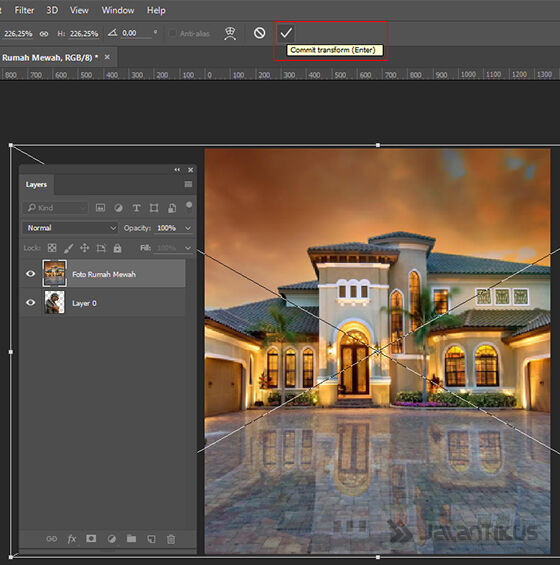This screenshot has width=560, height=565.
Task: Create a new group folder icon
Action: 132,539
